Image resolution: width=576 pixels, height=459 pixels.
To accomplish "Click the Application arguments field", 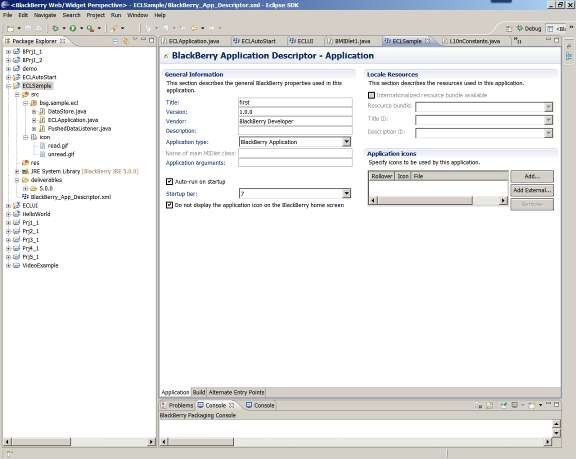I will (295, 163).
